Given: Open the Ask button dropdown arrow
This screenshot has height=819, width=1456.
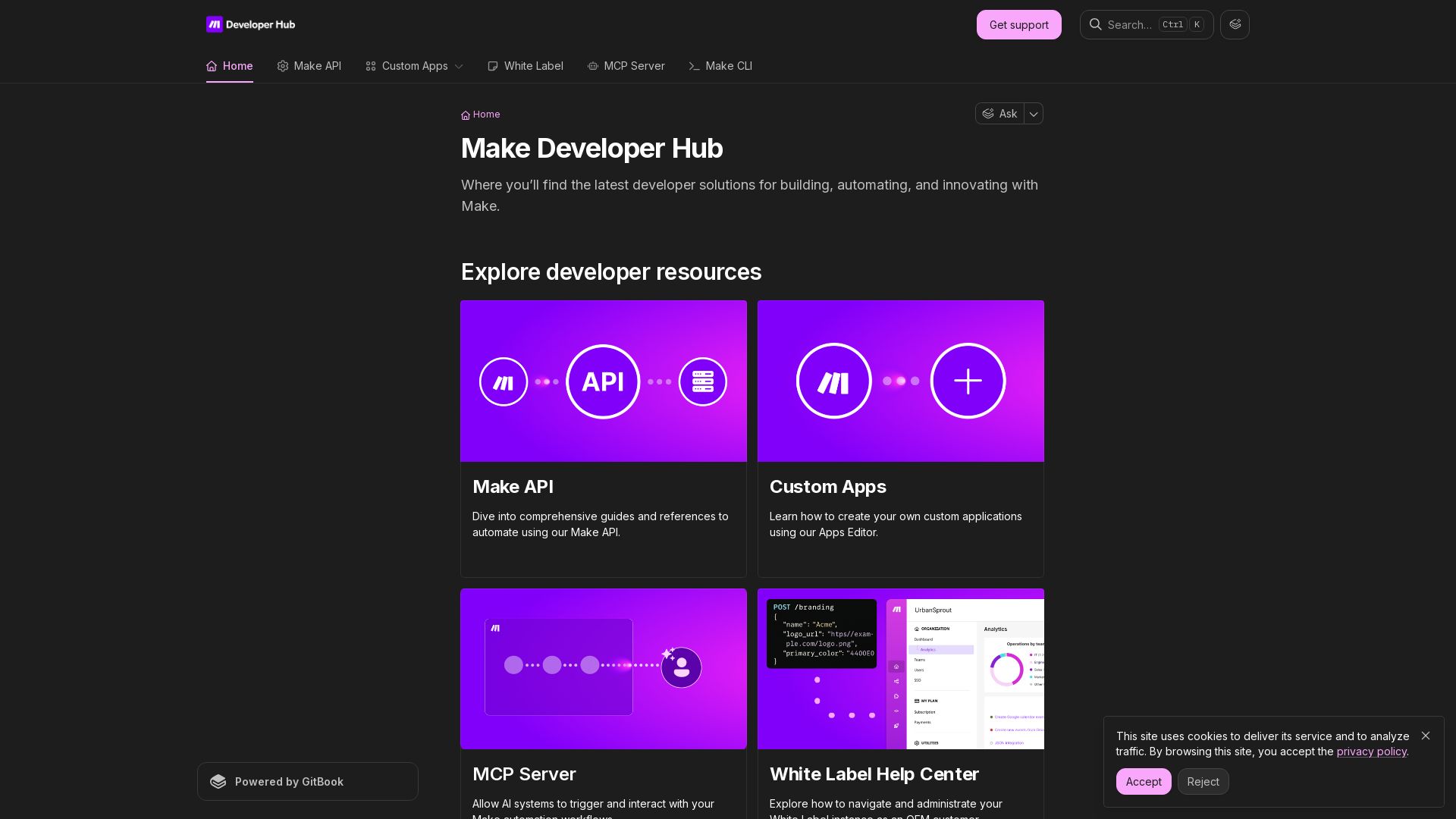Looking at the screenshot, I should click(x=1034, y=114).
